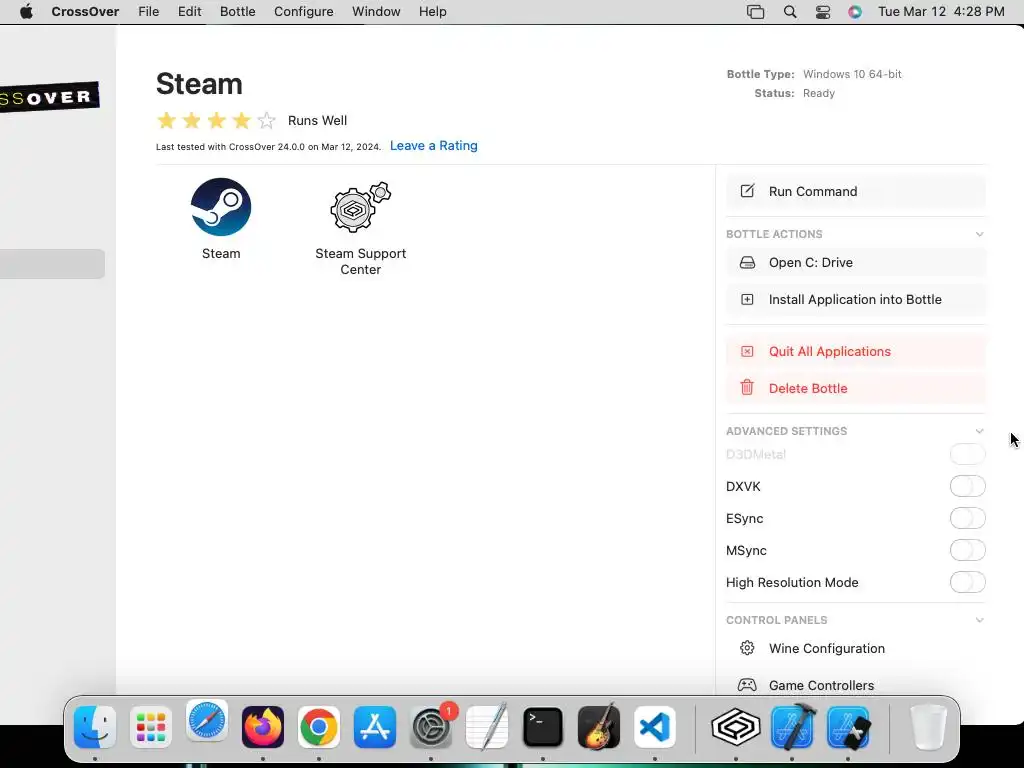Image resolution: width=1024 pixels, height=768 pixels.
Task: Click the Install Application plus icon
Action: pyautogui.click(x=747, y=299)
